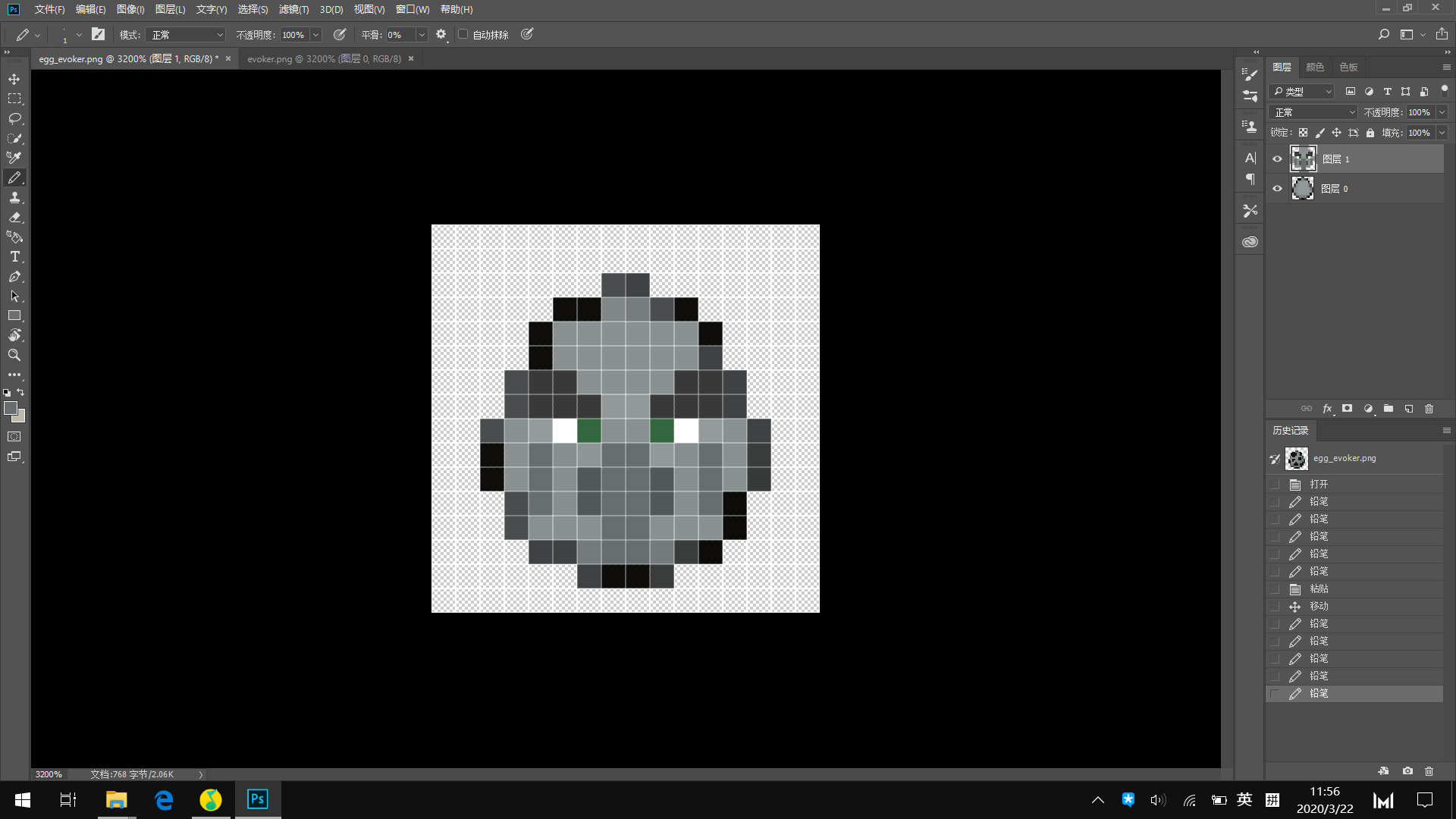Open the layer blend mode 正常 dropdown
The width and height of the screenshot is (1456, 819).
tap(1313, 112)
